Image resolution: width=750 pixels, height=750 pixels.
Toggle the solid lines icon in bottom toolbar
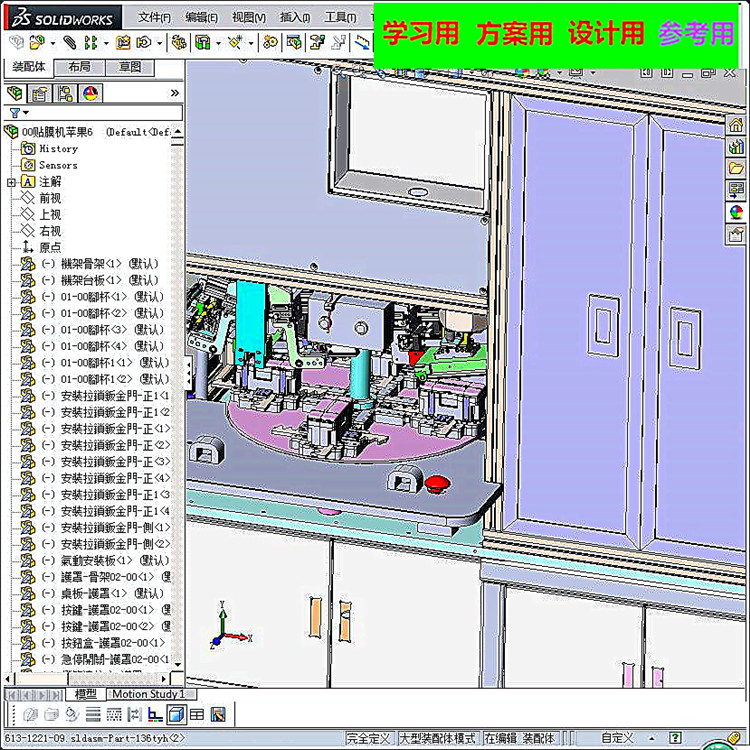coord(93,715)
